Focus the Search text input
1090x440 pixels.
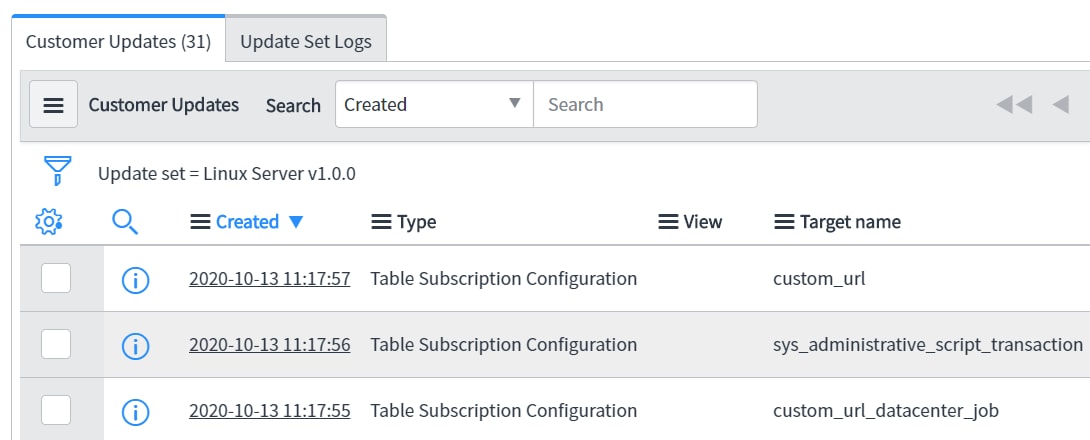click(645, 104)
